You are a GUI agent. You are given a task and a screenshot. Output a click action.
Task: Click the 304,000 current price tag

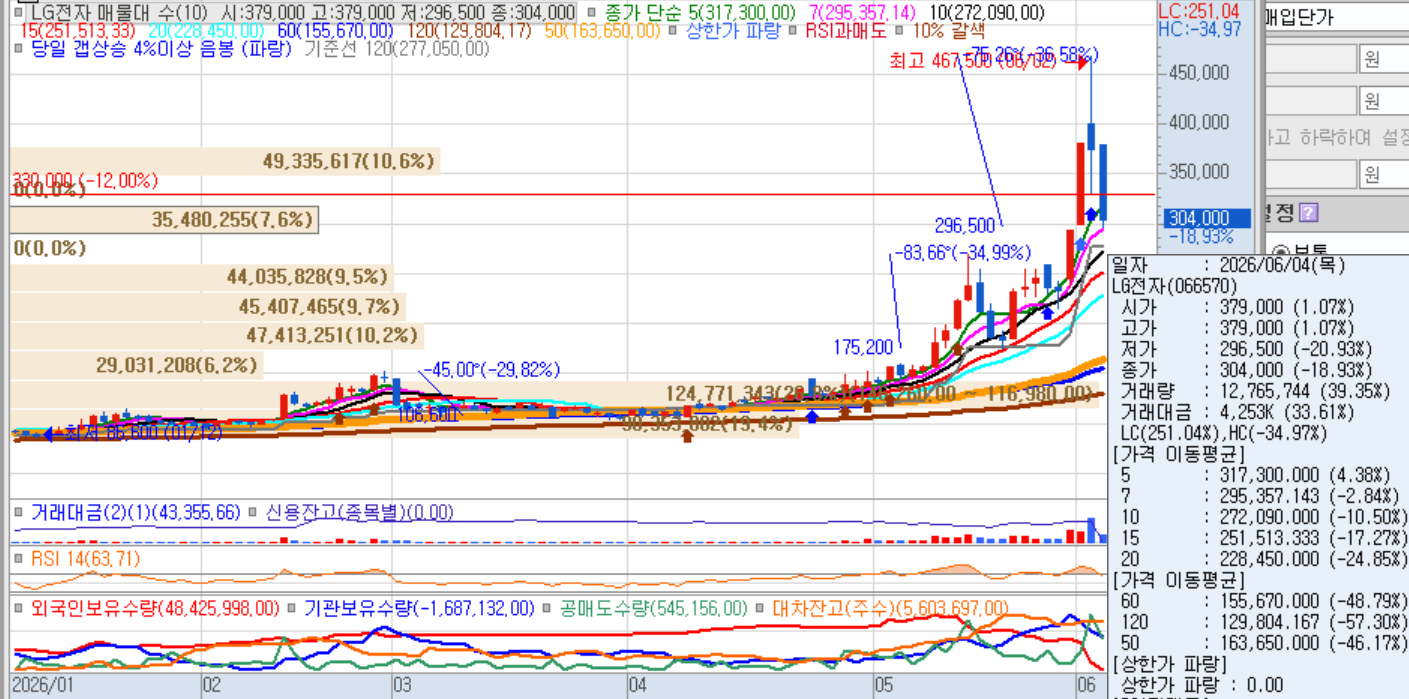[x=1207, y=218]
